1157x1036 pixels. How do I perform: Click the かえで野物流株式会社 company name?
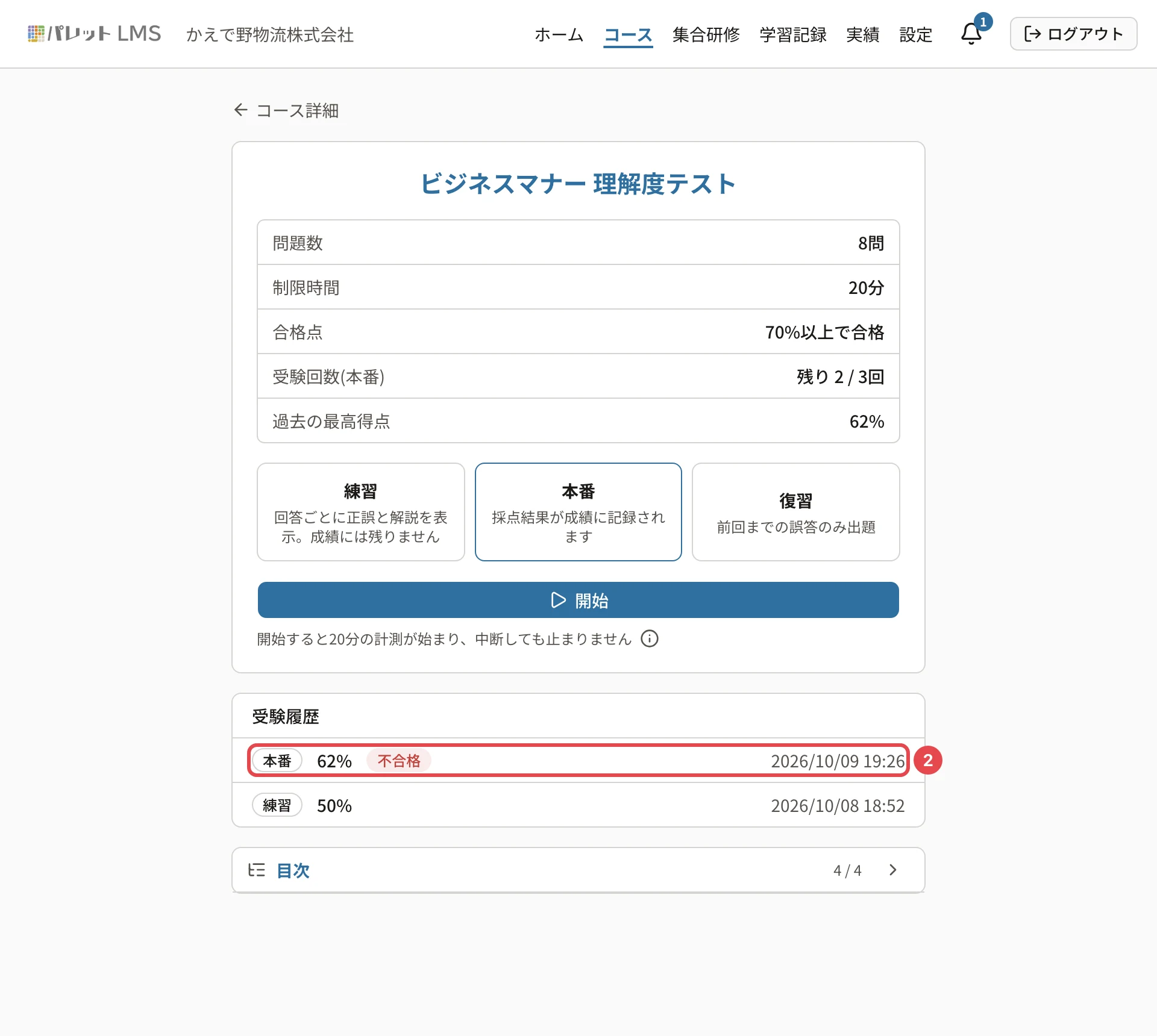pyautogui.click(x=270, y=35)
